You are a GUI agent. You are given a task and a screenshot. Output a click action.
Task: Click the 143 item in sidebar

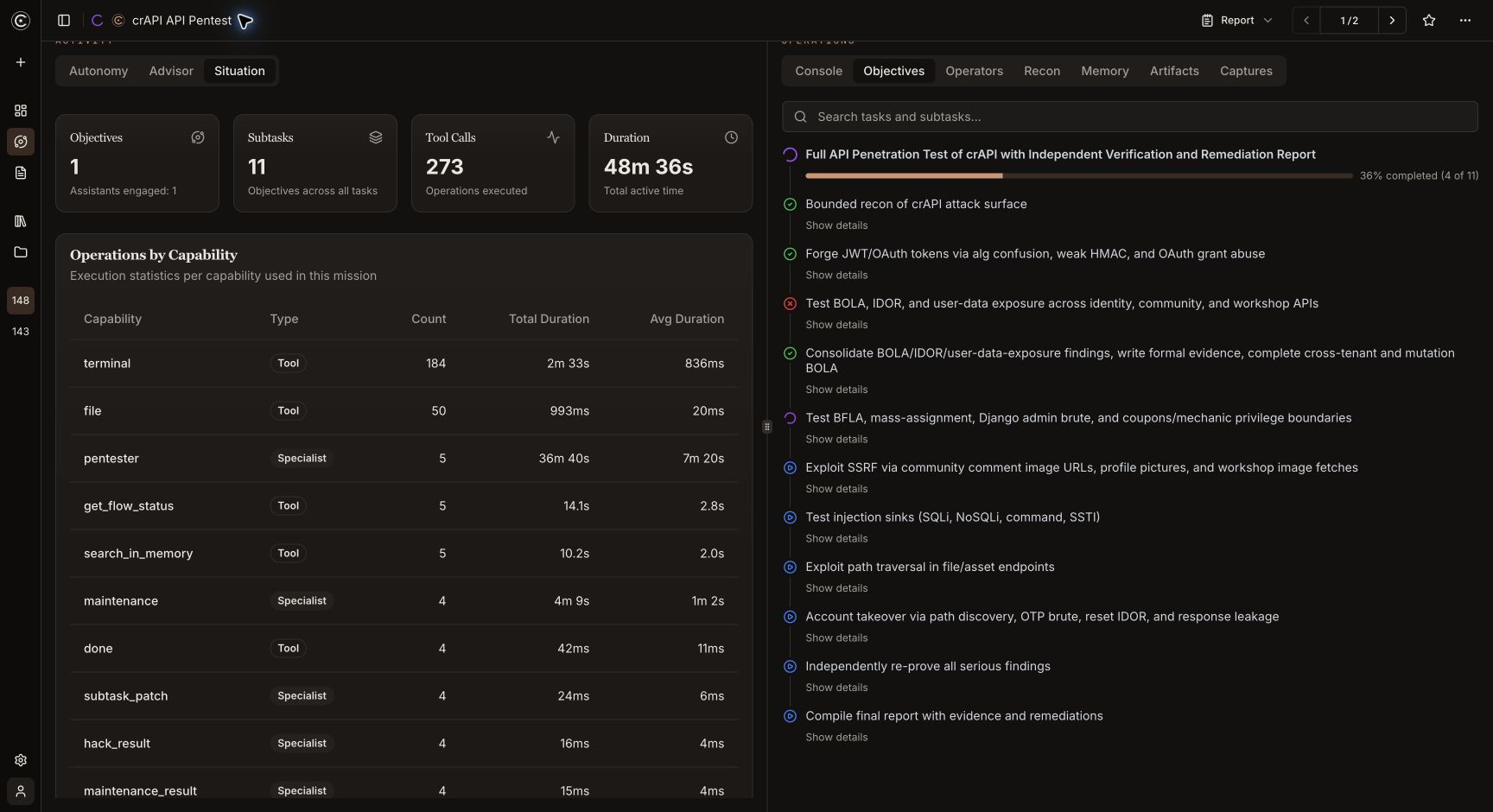coord(21,332)
